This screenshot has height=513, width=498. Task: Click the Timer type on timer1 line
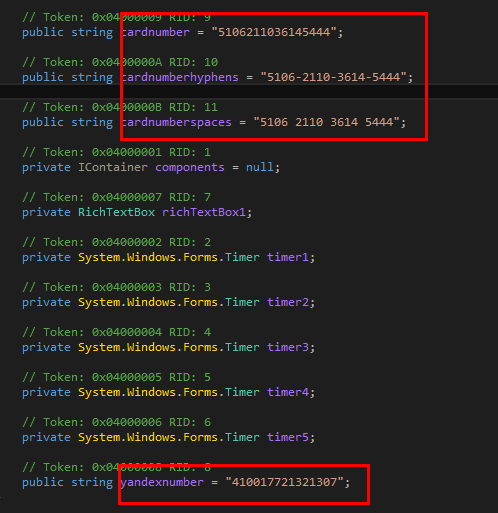coord(242,257)
